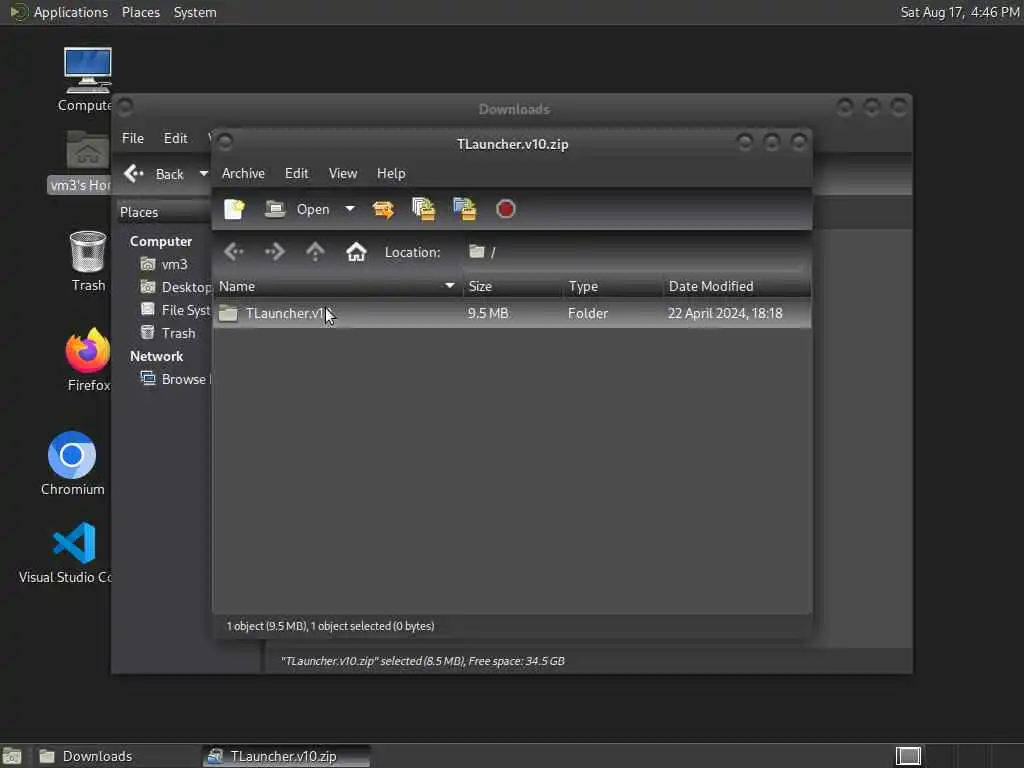Go forward in archive navigation

tap(274, 251)
